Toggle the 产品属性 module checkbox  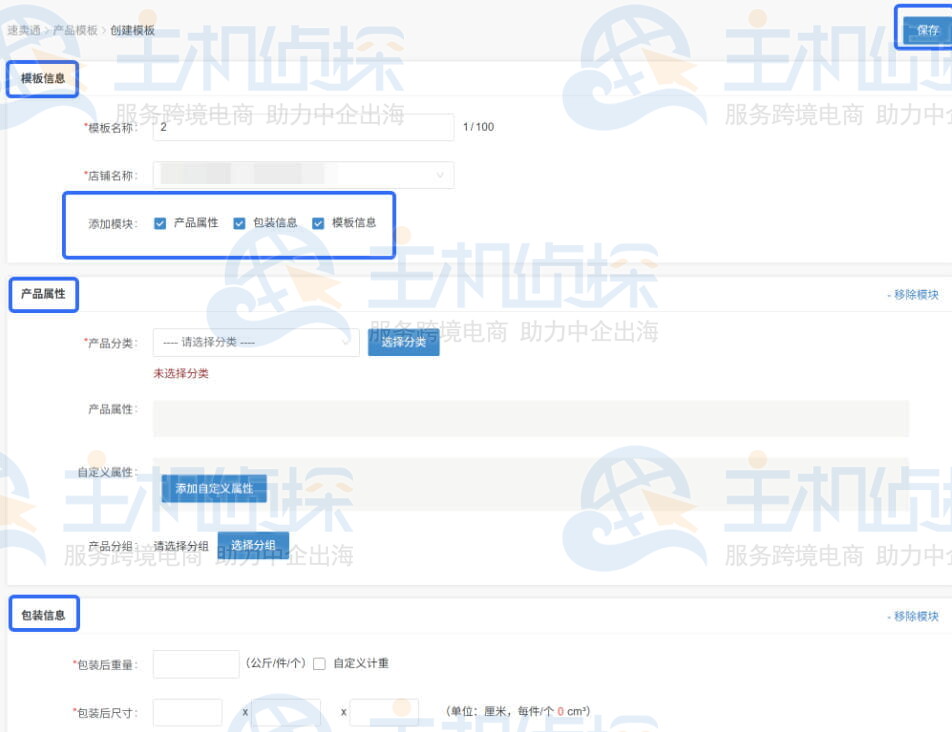(160, 223)
